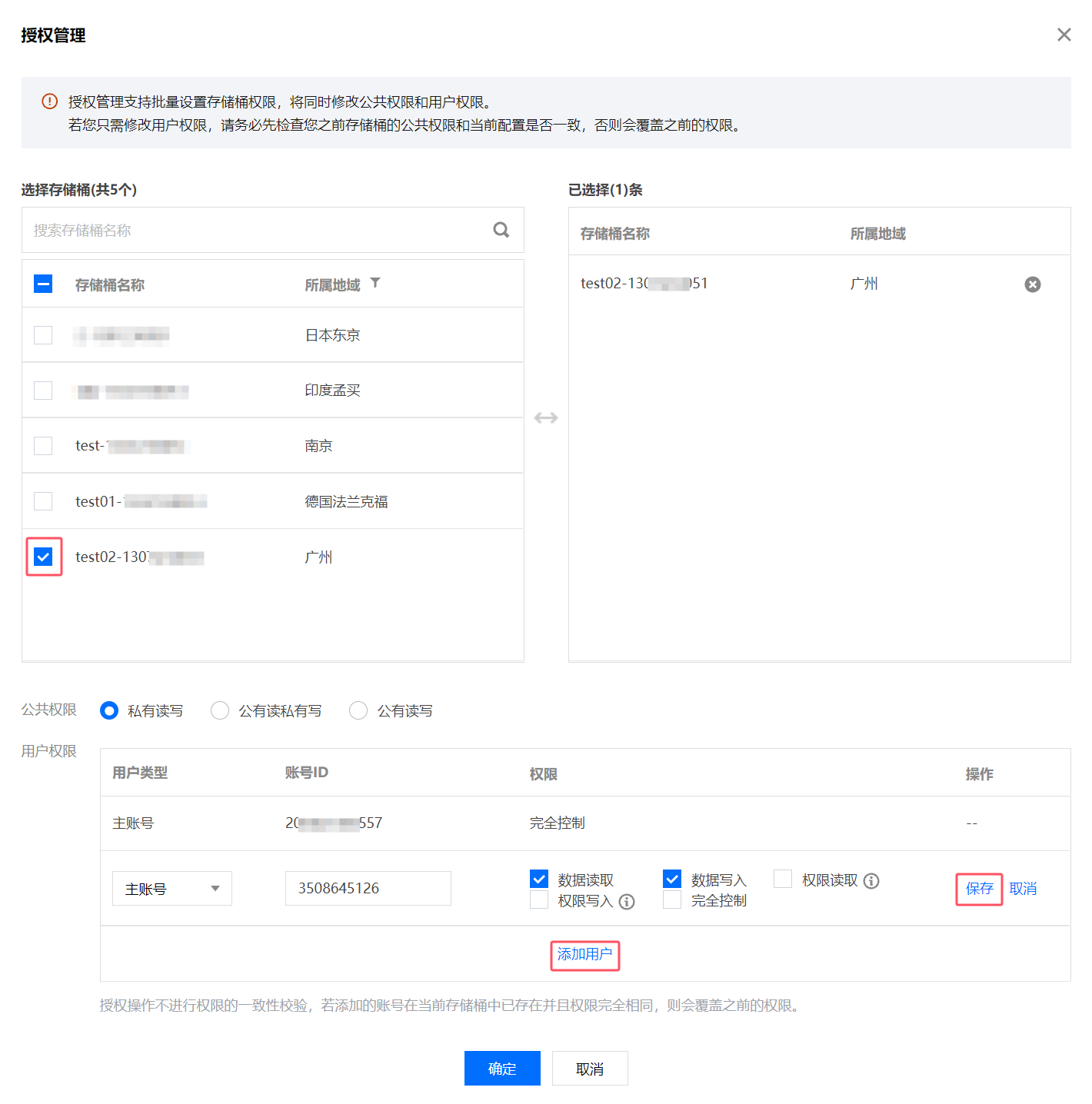Open the 所属地域 filter funnel icon

[375, 283]
